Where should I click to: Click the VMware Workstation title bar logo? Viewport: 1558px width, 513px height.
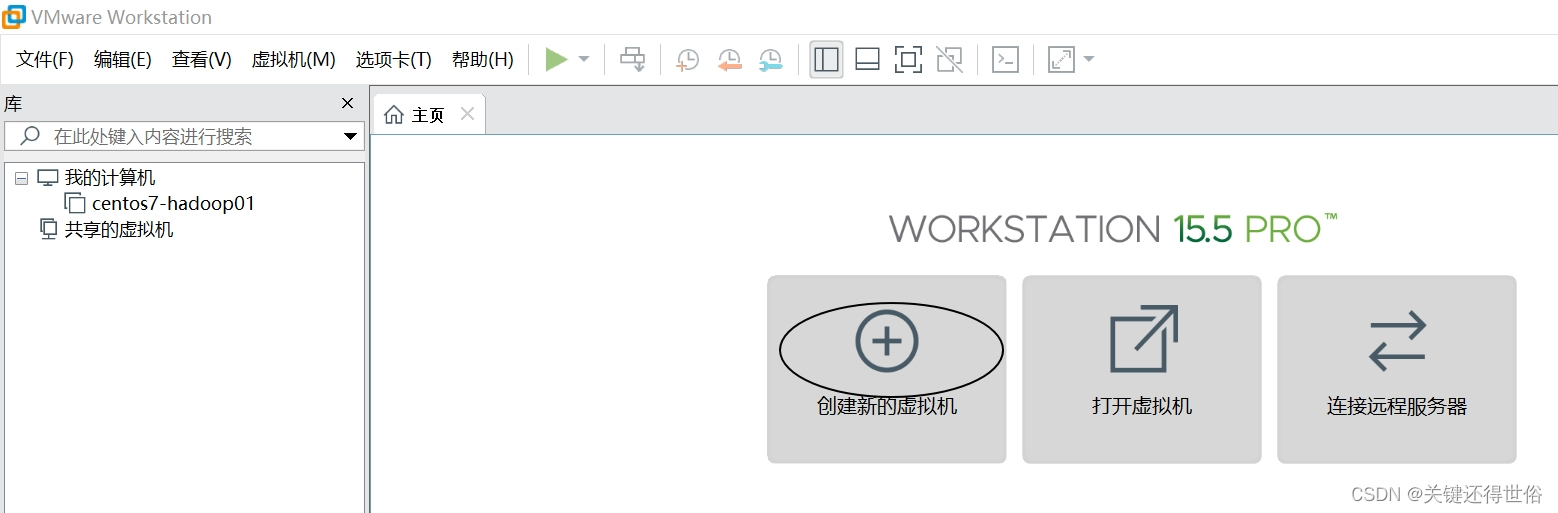point(13,17)
